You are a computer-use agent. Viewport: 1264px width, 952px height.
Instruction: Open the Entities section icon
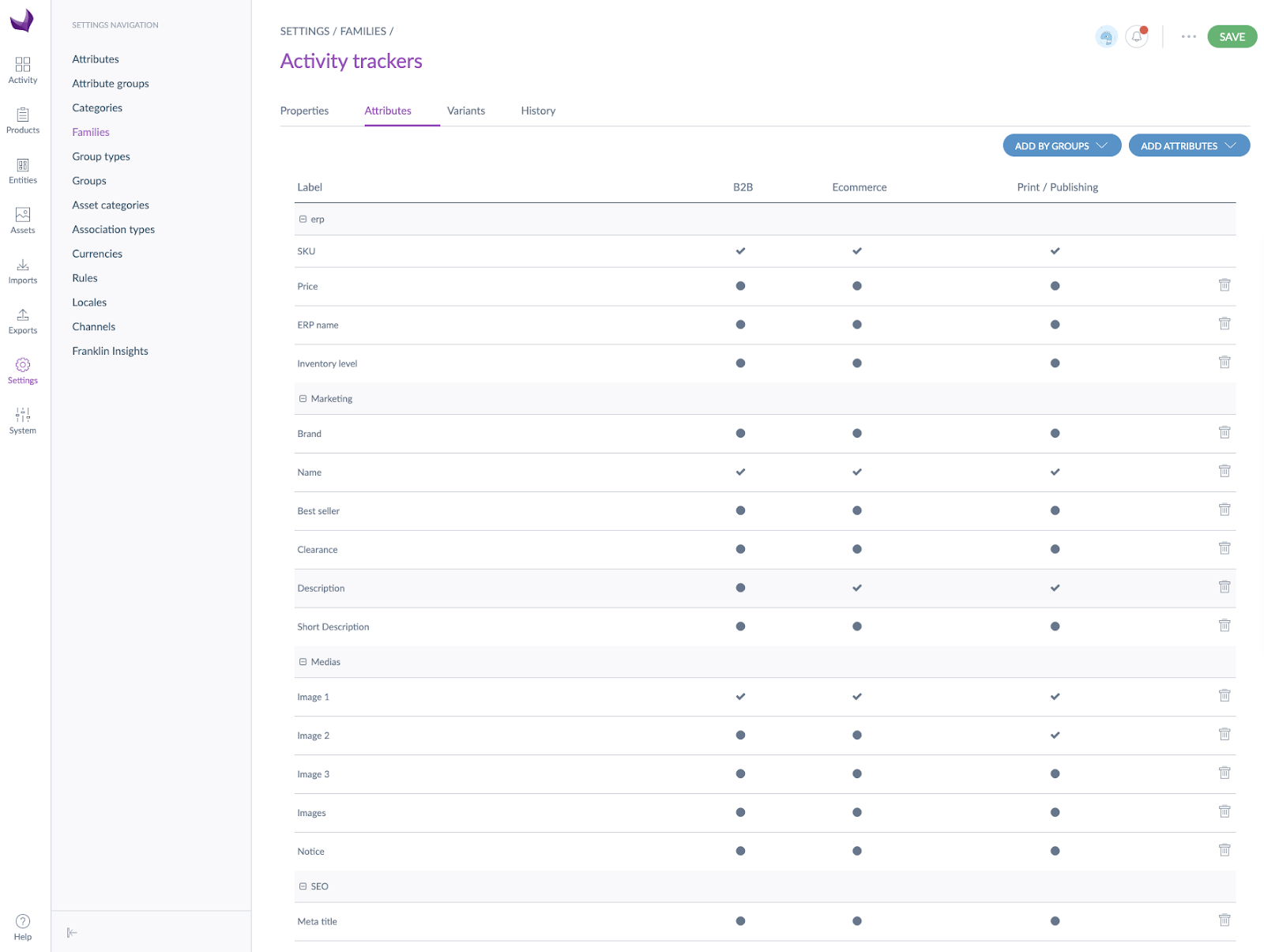23,165
